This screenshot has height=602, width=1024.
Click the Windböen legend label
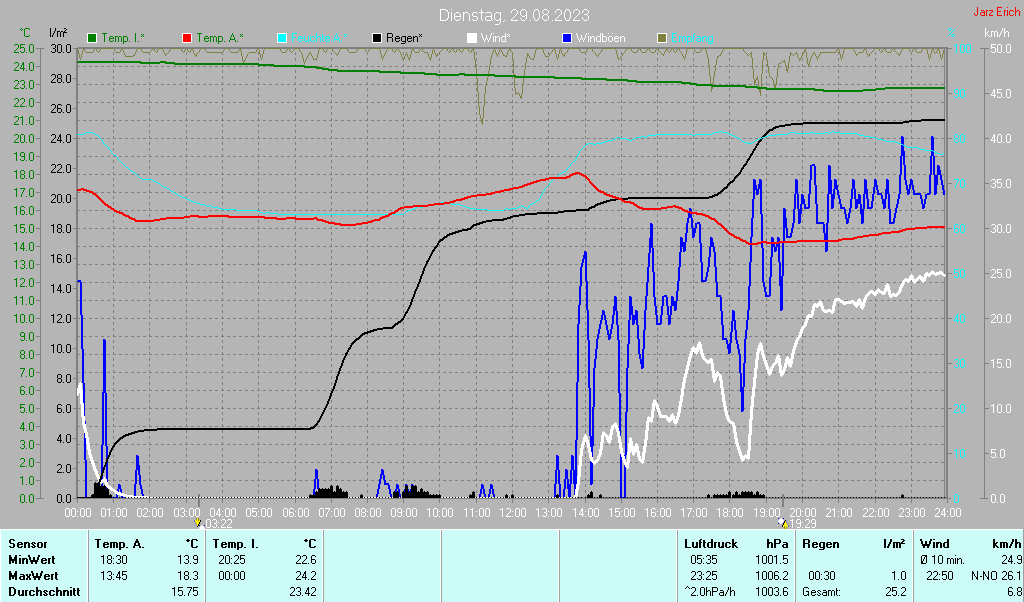click(x=600, y=39)
